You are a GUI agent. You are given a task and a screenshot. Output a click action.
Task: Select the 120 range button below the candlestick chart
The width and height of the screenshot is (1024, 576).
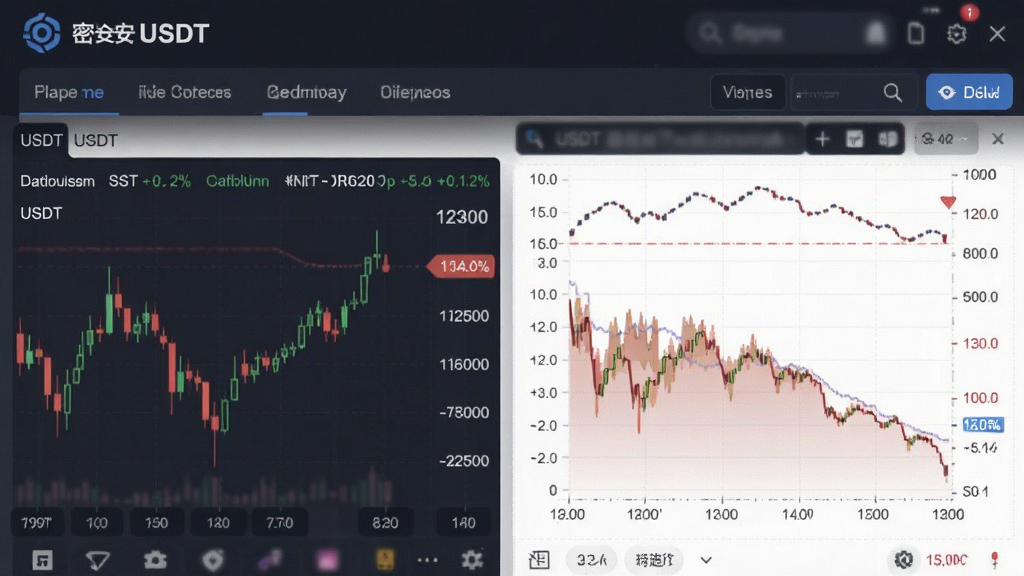click(x=217, y=522)
